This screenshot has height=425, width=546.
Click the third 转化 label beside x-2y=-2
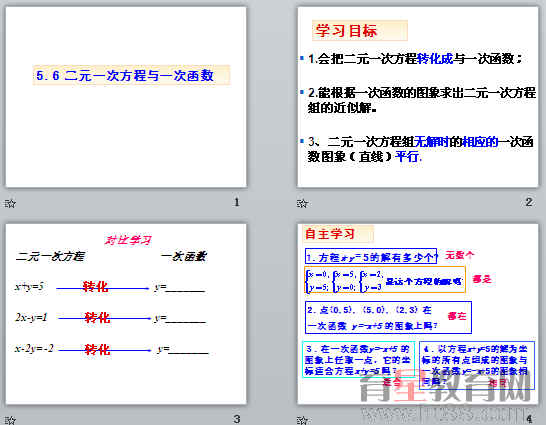pos(97,349)
